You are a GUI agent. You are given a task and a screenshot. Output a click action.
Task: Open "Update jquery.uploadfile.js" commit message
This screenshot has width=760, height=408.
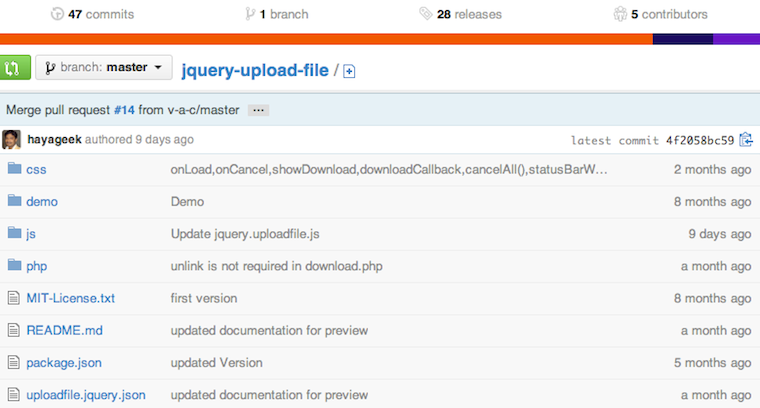245,234
